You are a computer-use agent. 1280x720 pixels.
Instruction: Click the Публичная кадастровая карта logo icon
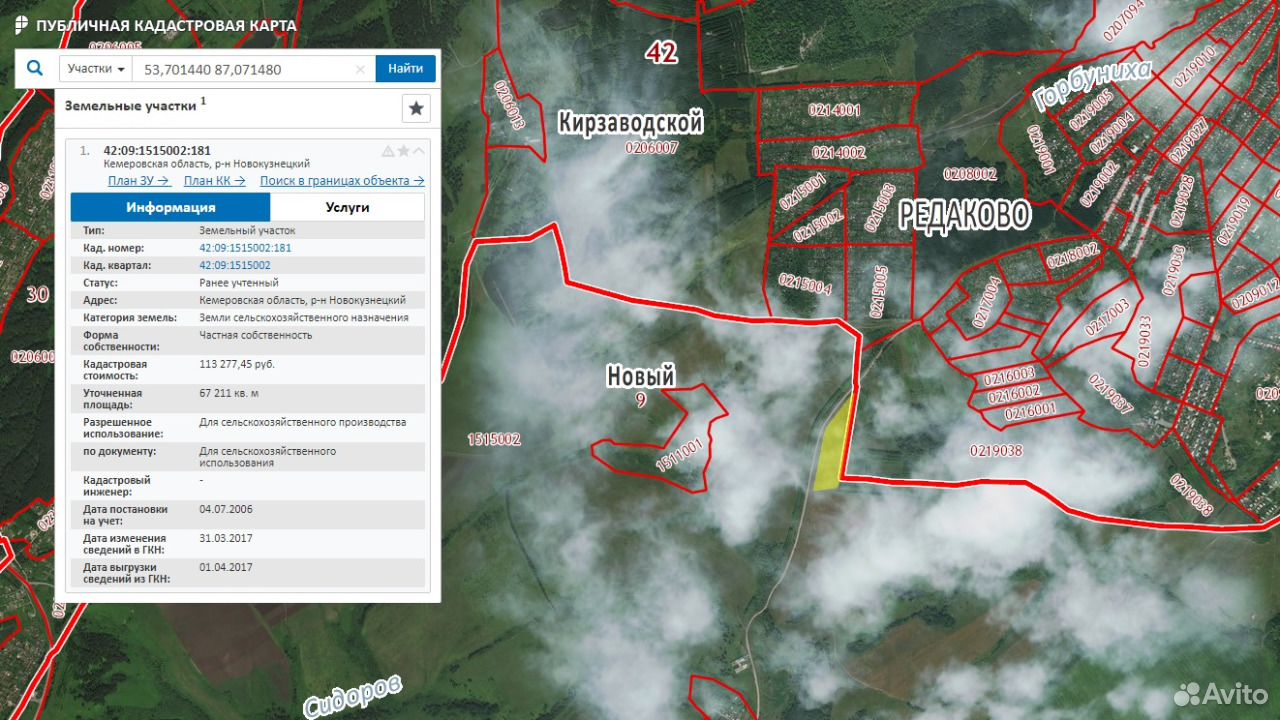(22, 25)
